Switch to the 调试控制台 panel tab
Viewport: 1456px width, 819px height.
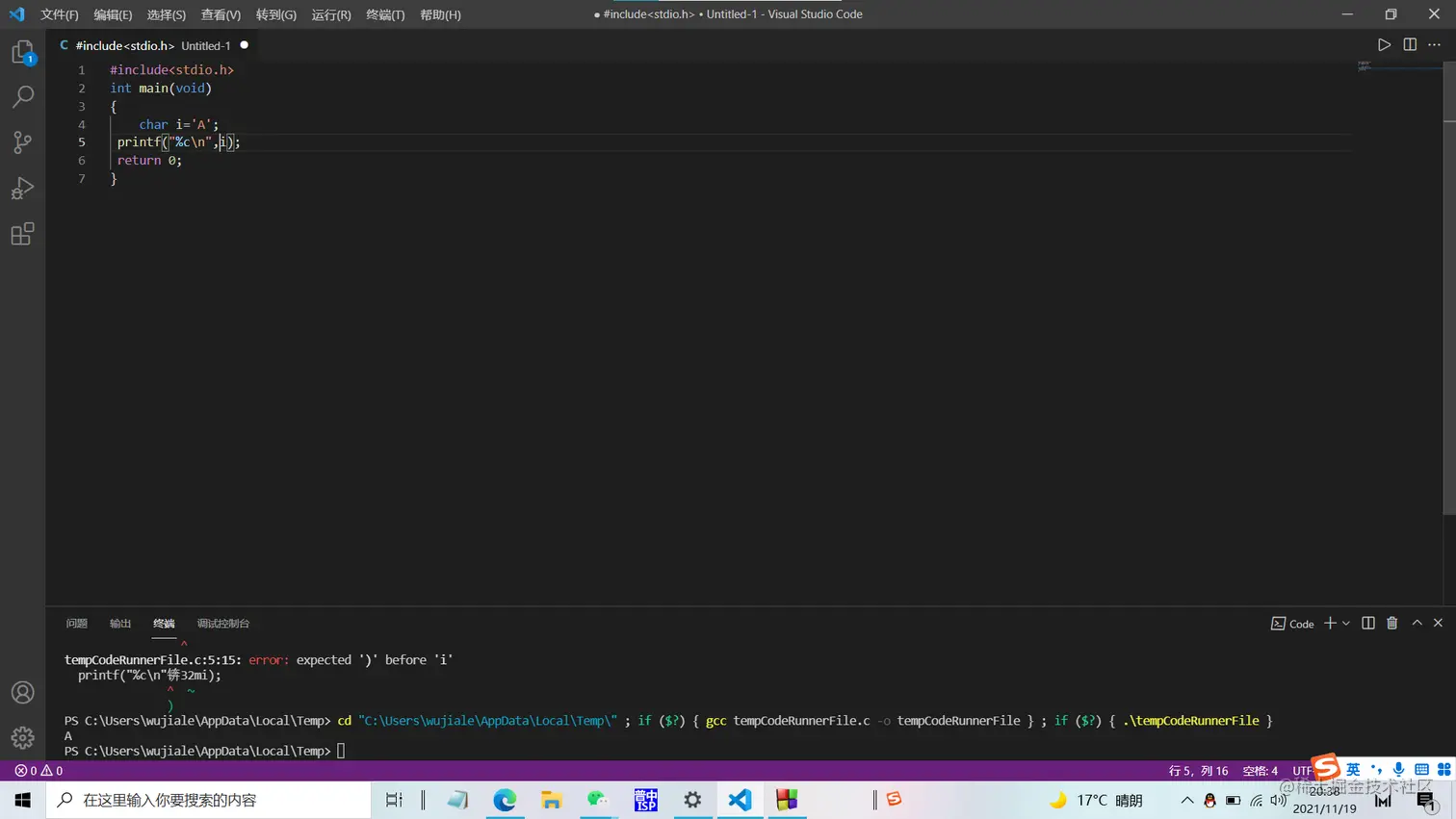pos(223,624)
